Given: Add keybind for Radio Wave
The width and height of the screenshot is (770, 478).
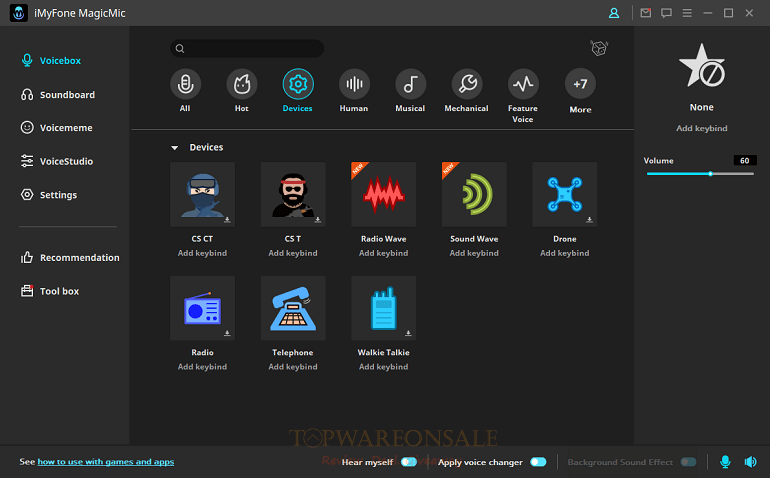Looking at the screenshot, I should pos(384,253).
